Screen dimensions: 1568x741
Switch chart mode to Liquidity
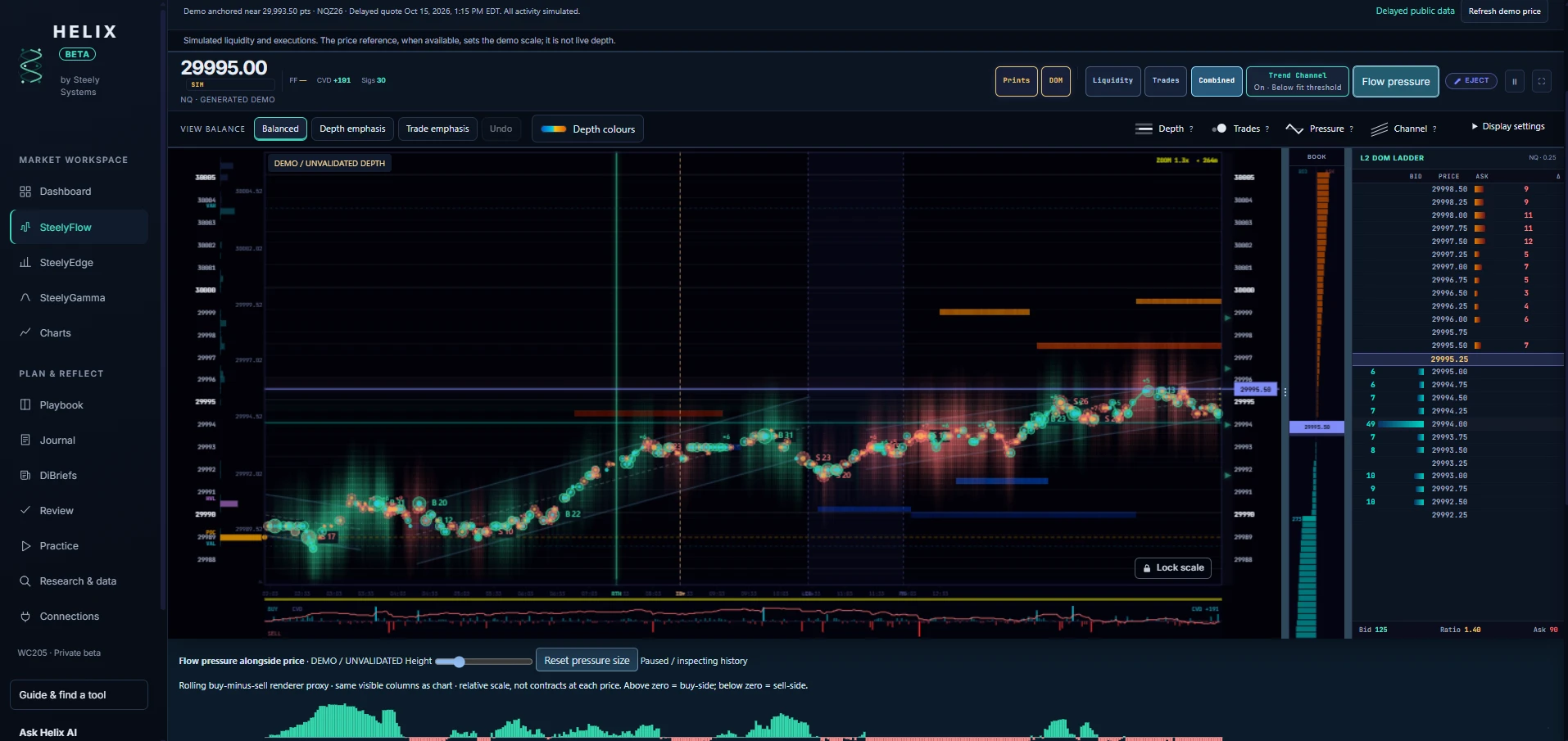pyautogui.click(x=1113, y=81)
